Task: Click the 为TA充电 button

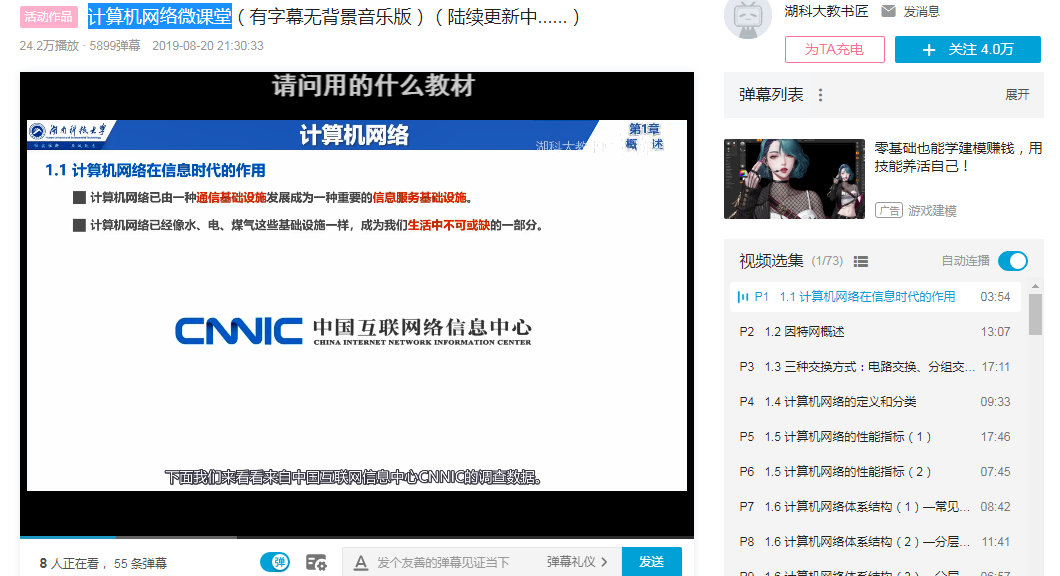Action: 835,49
